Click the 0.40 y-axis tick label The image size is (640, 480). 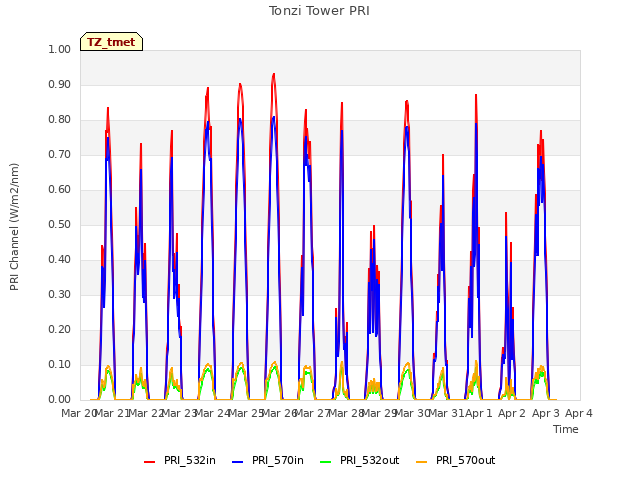click(x=60, y=260)
